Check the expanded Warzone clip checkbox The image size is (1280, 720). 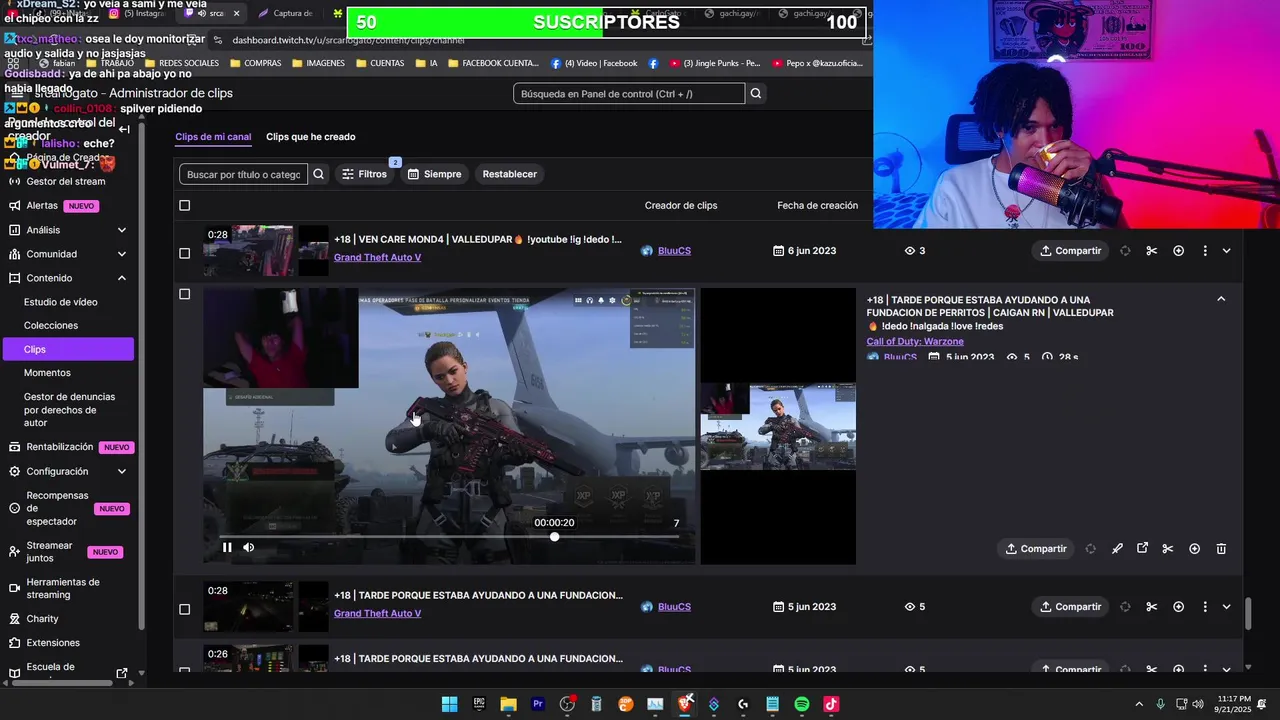tap(184, 294)
